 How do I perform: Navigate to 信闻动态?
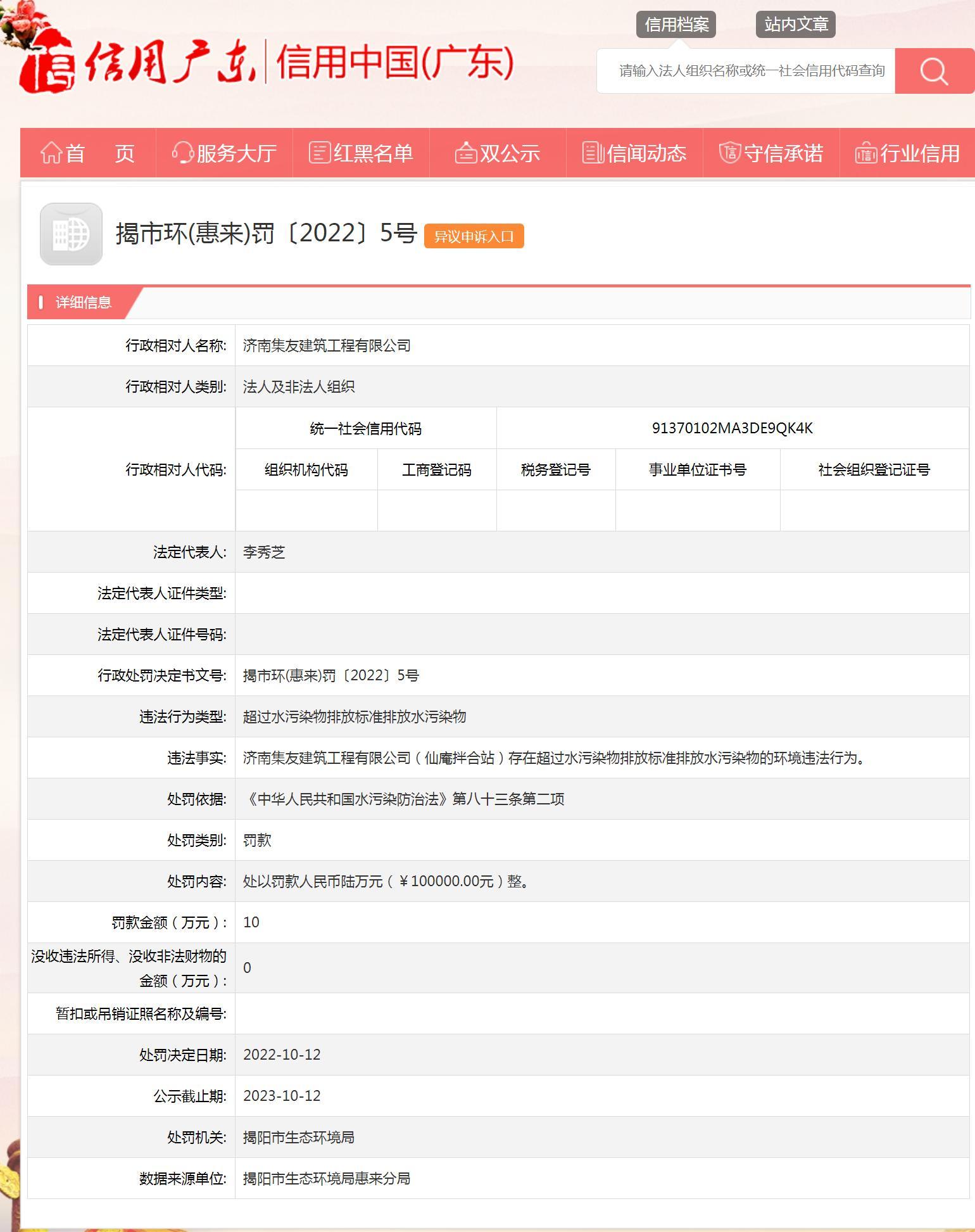pyautogui.click(x=635, y=153)
